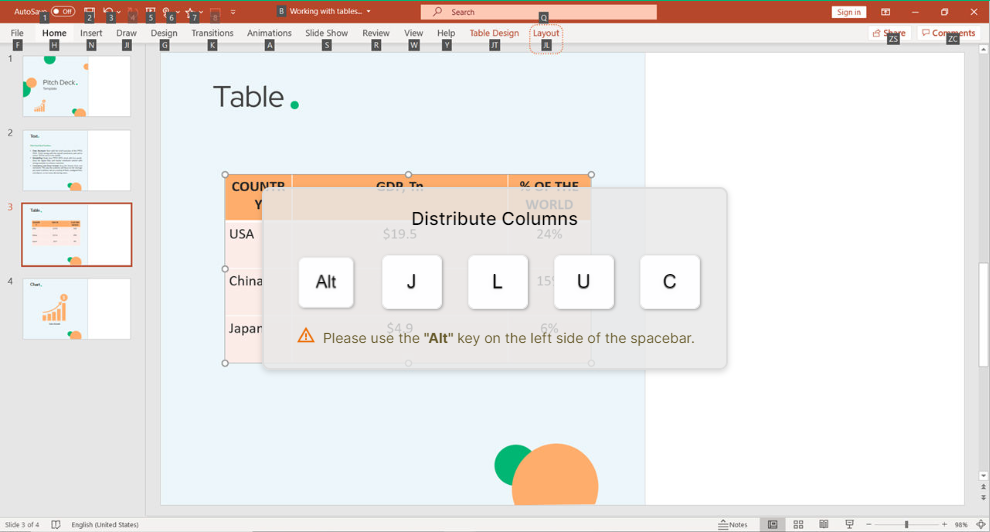
Task: Start slideshow from beginning icon in title bar
Action: pos(150,11)
